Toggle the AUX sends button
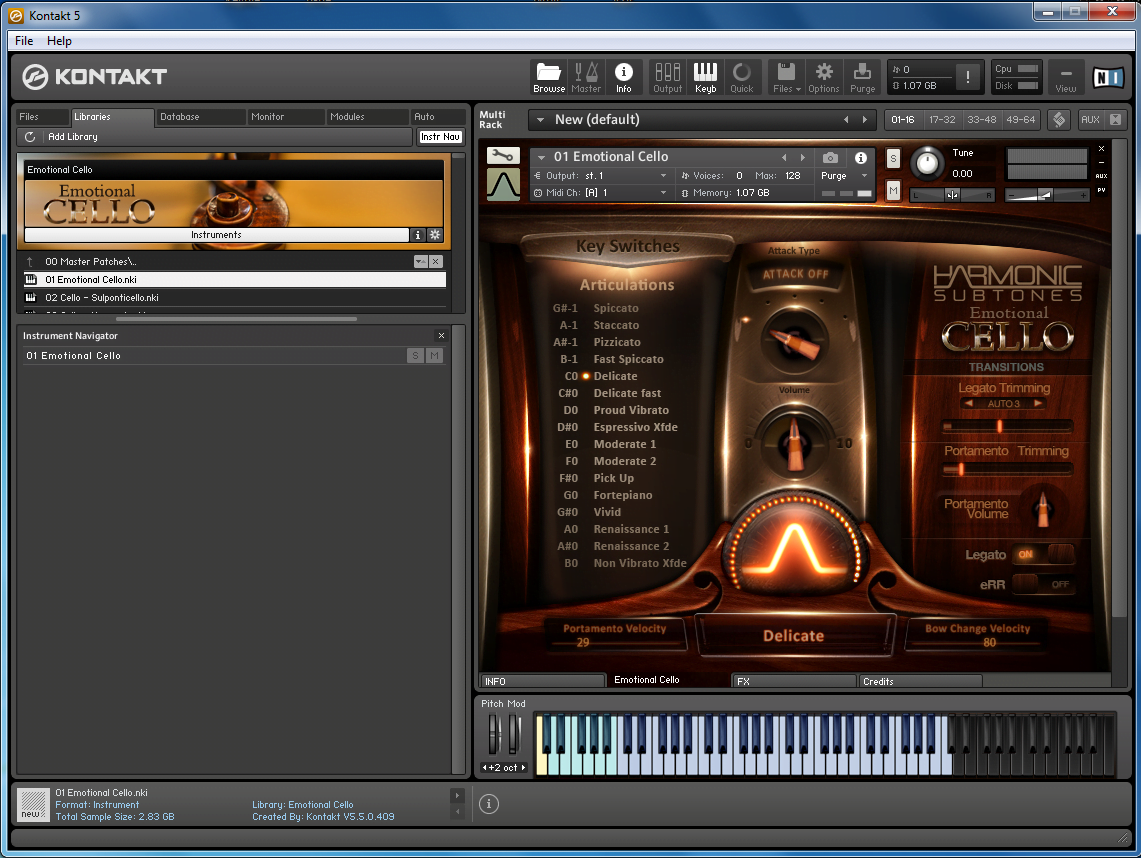 pos(1090,119)
